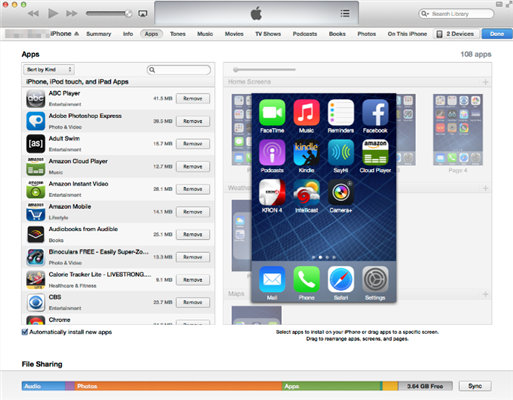The width and height of the screenshot is (513, 400).
Task: Open the AirPlay output icon
Action: tap(143, 14)
